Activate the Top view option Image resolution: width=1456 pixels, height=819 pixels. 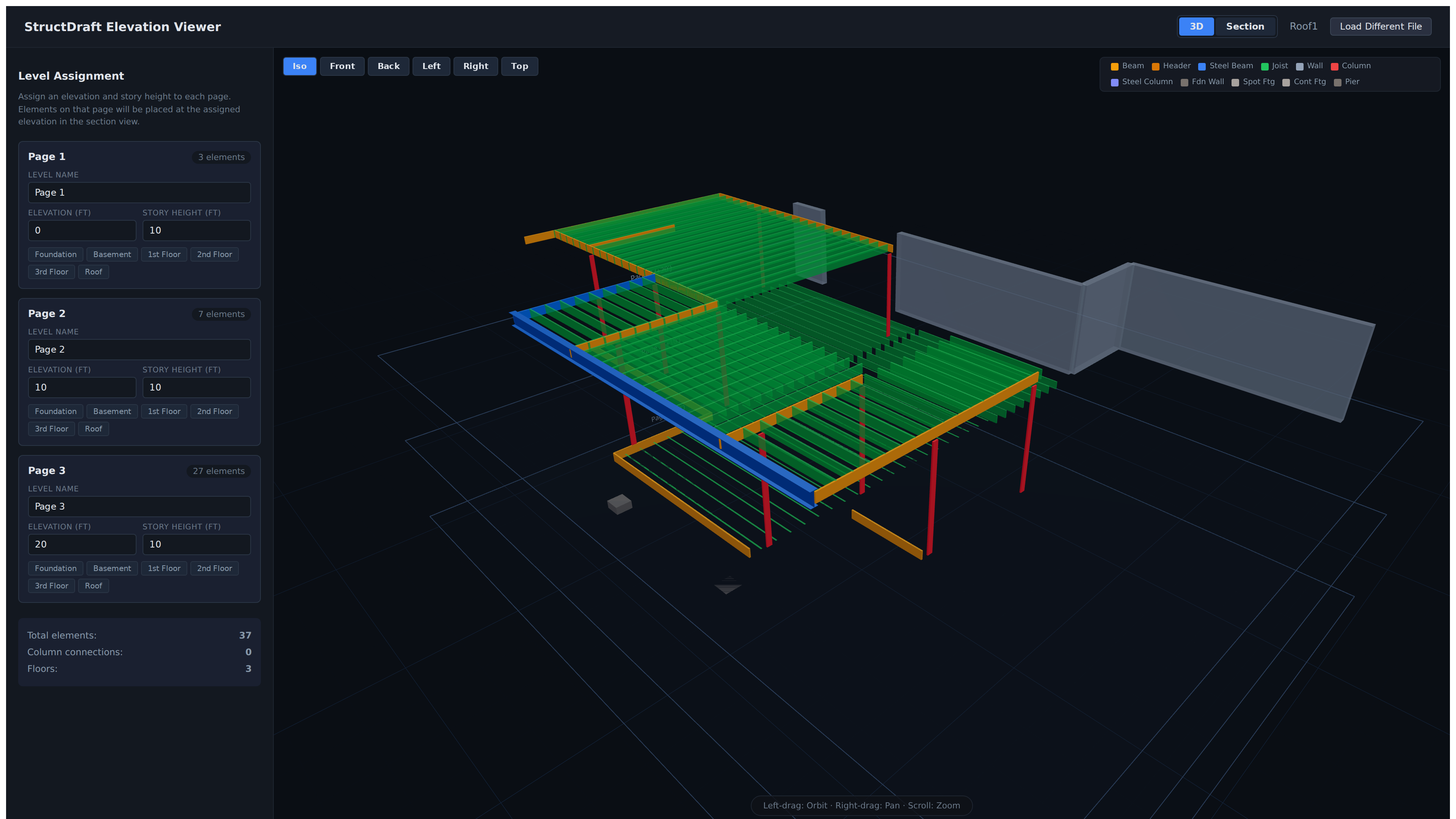[x=519, y=66]
